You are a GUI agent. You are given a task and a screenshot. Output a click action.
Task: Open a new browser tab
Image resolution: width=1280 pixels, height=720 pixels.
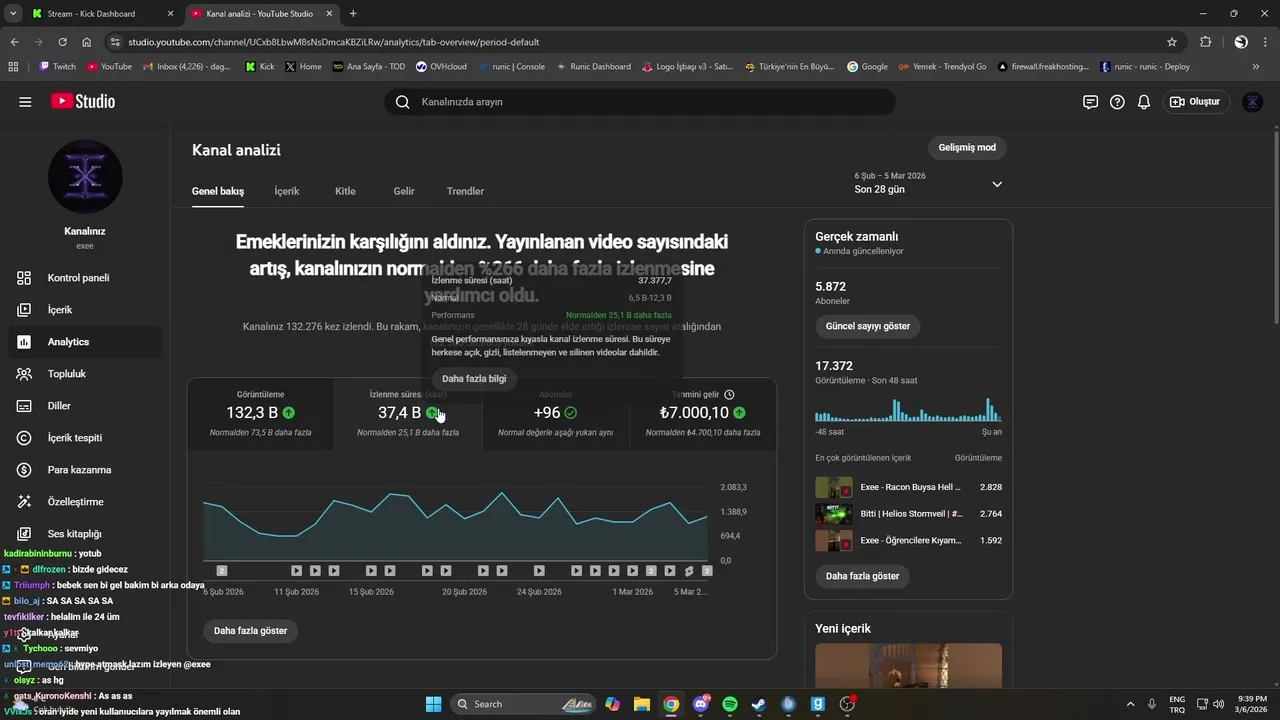[x=353, y=14]
